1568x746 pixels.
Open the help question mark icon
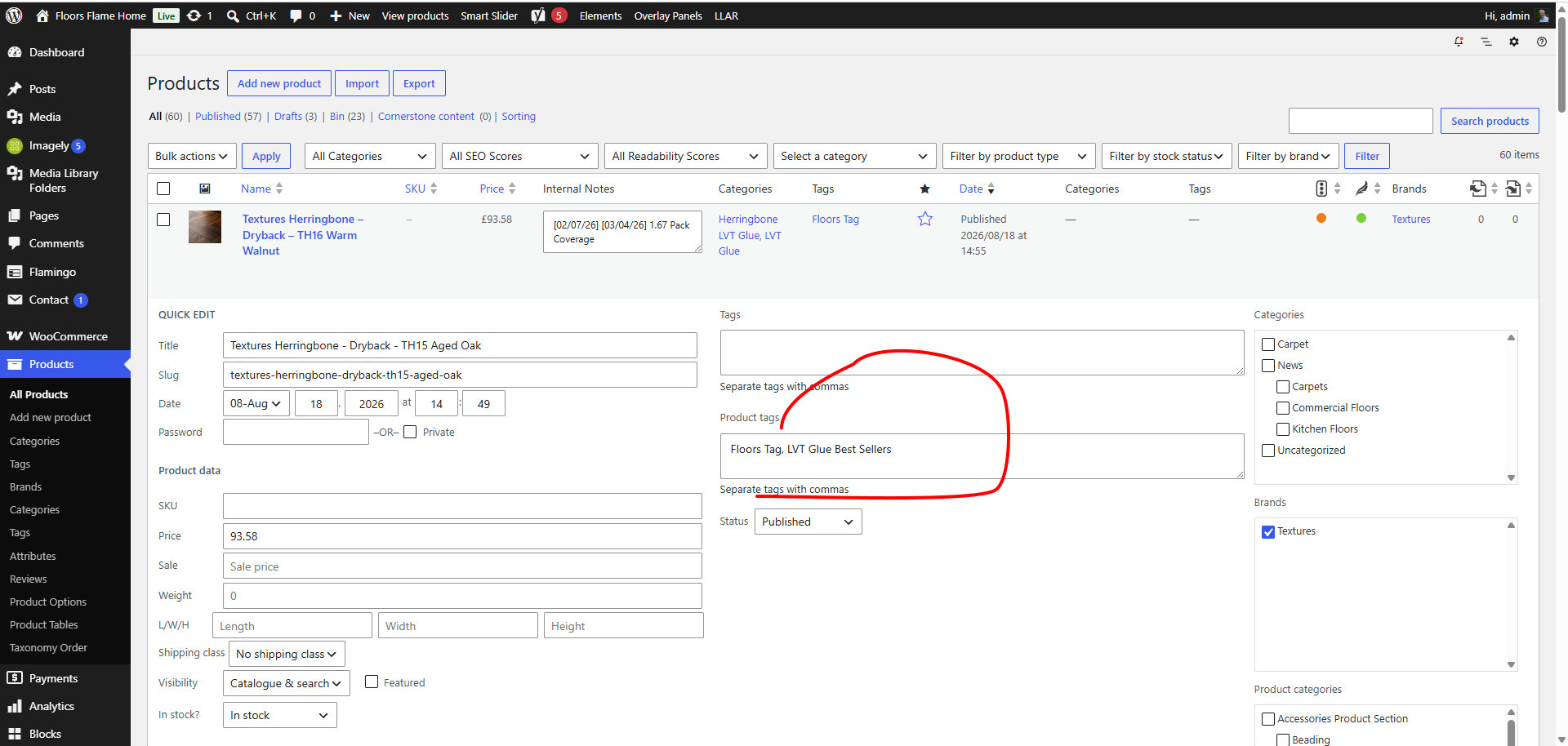[x=1542, y=42]
